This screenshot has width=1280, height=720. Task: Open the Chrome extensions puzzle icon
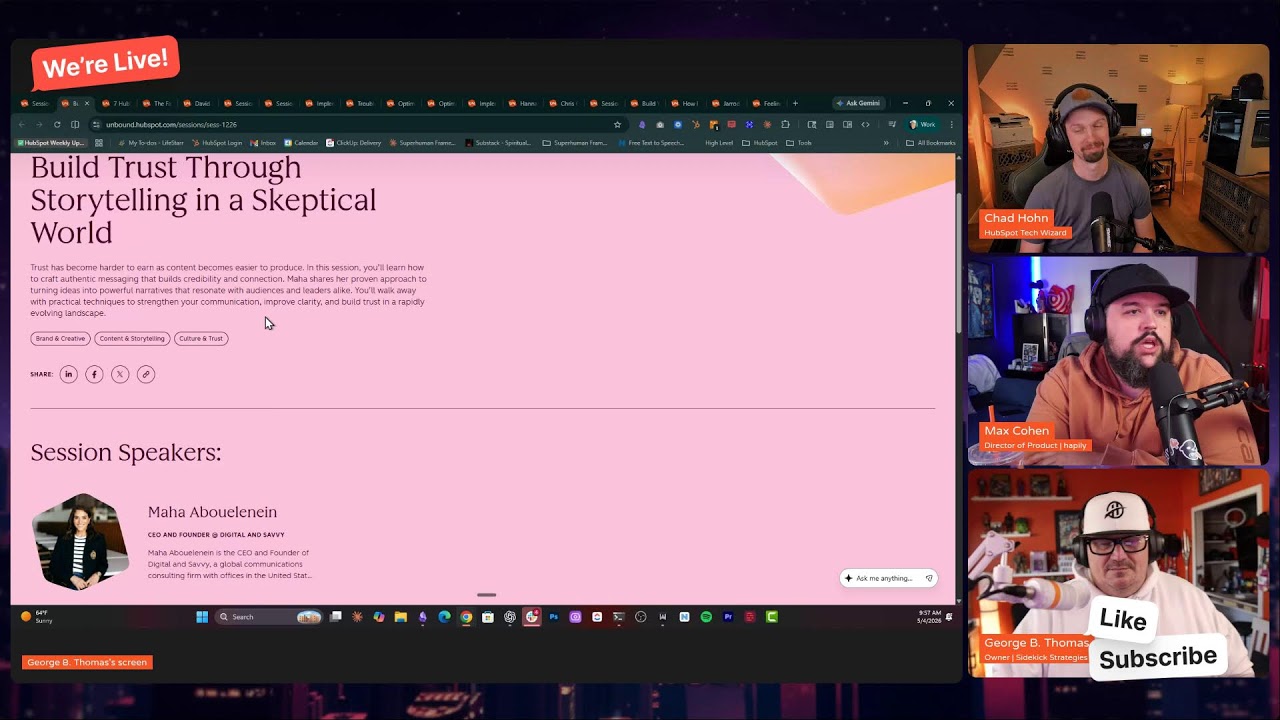point(785,125)
